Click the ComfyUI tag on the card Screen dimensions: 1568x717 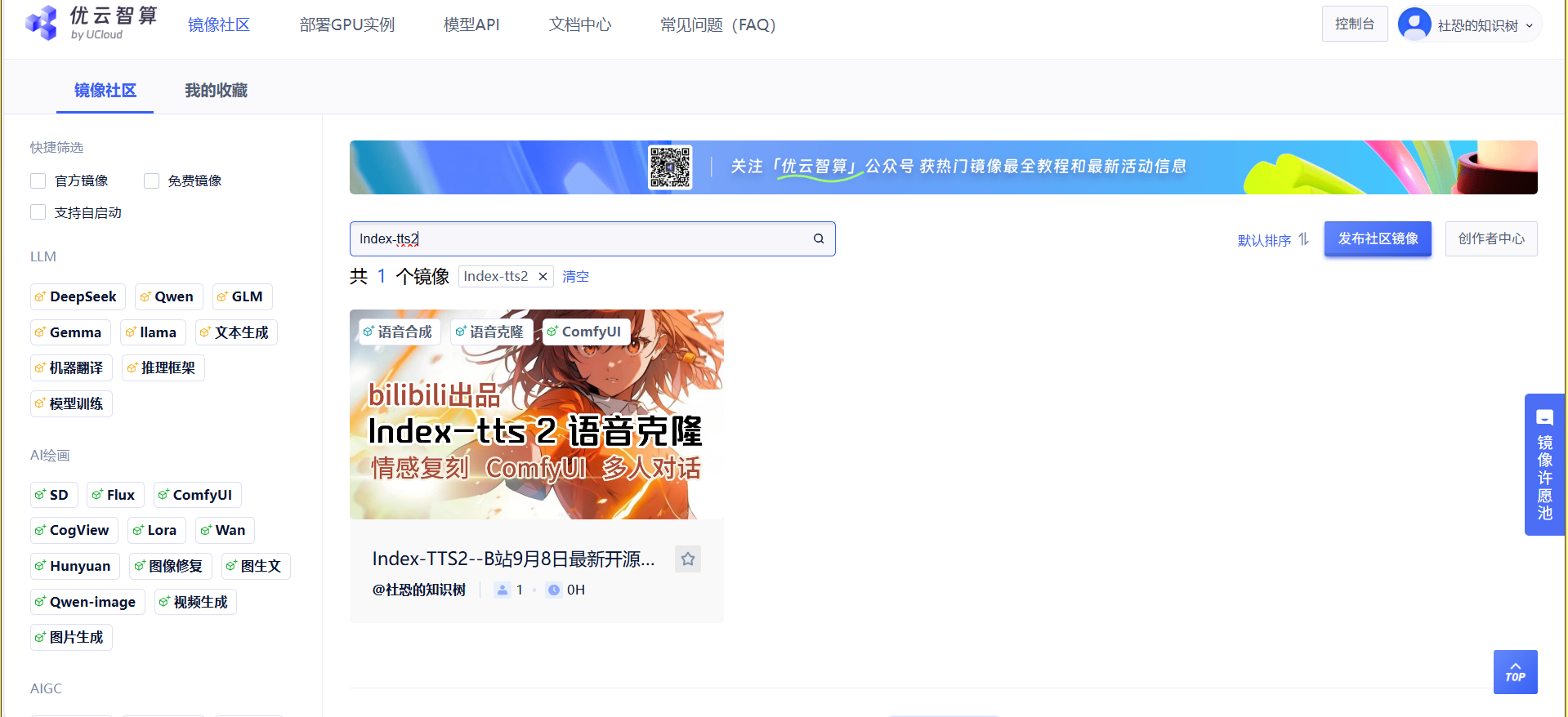point(586,332)
